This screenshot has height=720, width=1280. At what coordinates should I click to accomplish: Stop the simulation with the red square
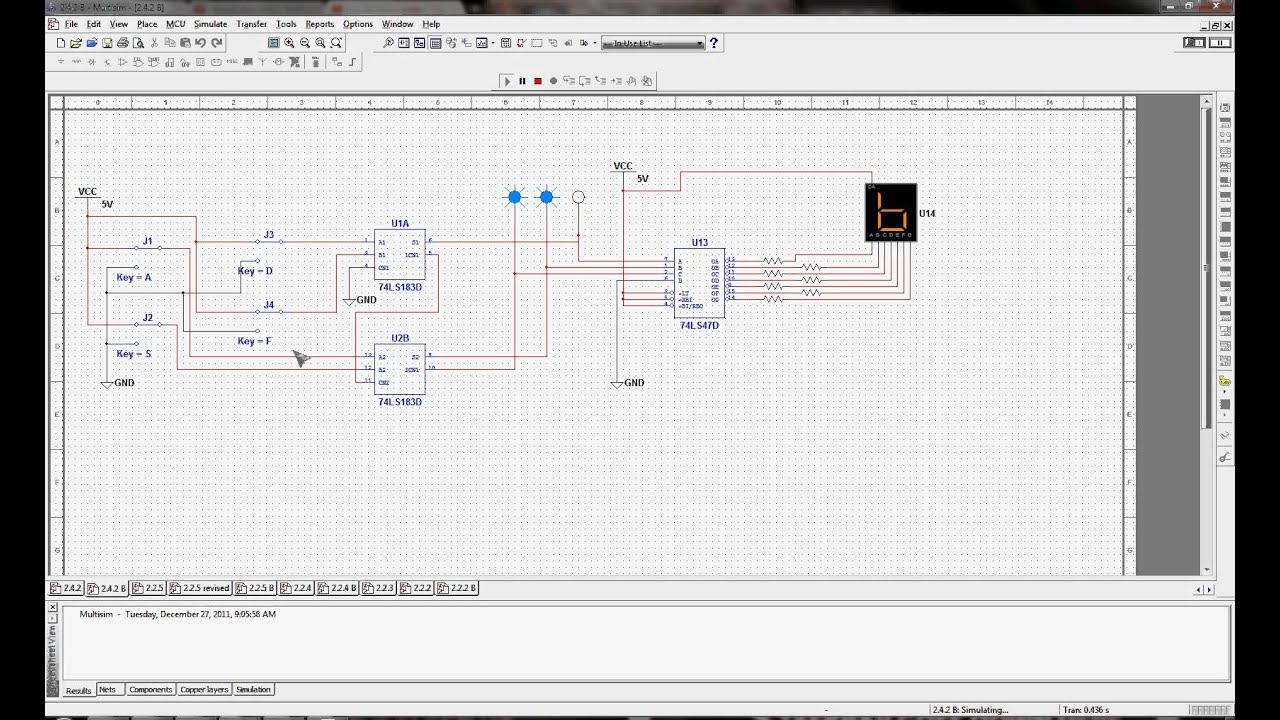(538, 81)
